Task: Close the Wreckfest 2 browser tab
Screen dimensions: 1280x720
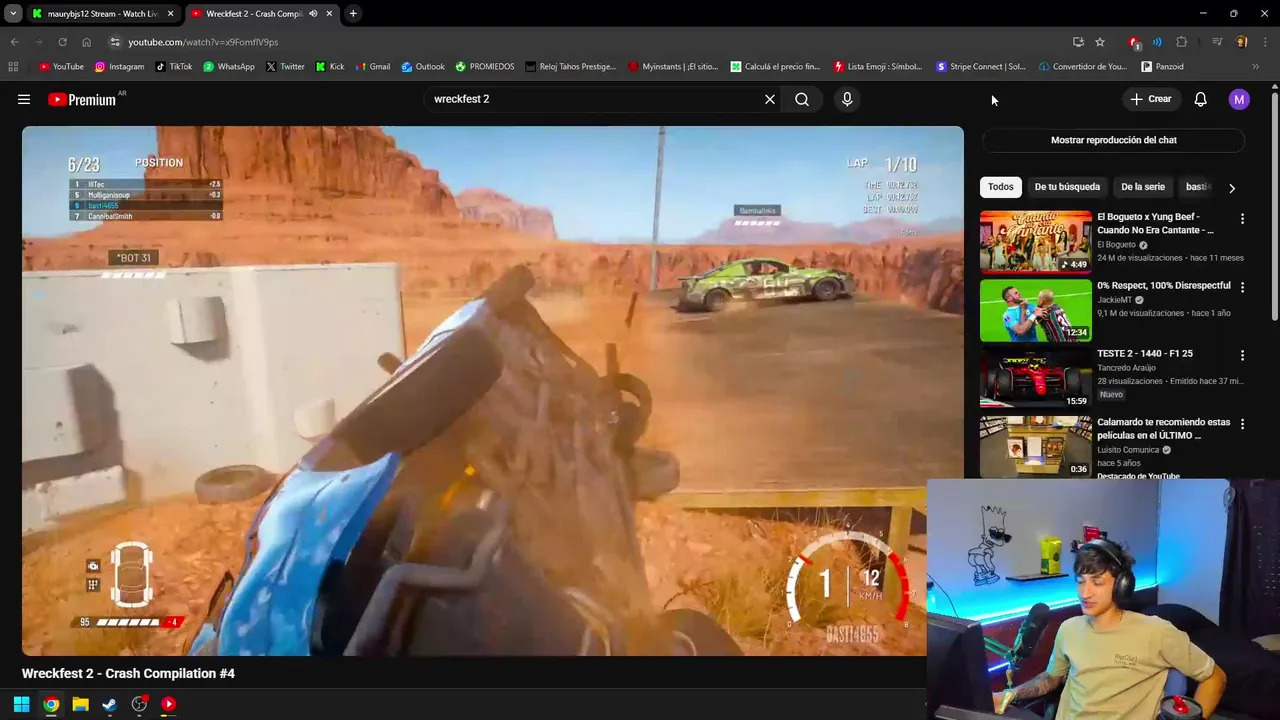Action: coord(329,14)
